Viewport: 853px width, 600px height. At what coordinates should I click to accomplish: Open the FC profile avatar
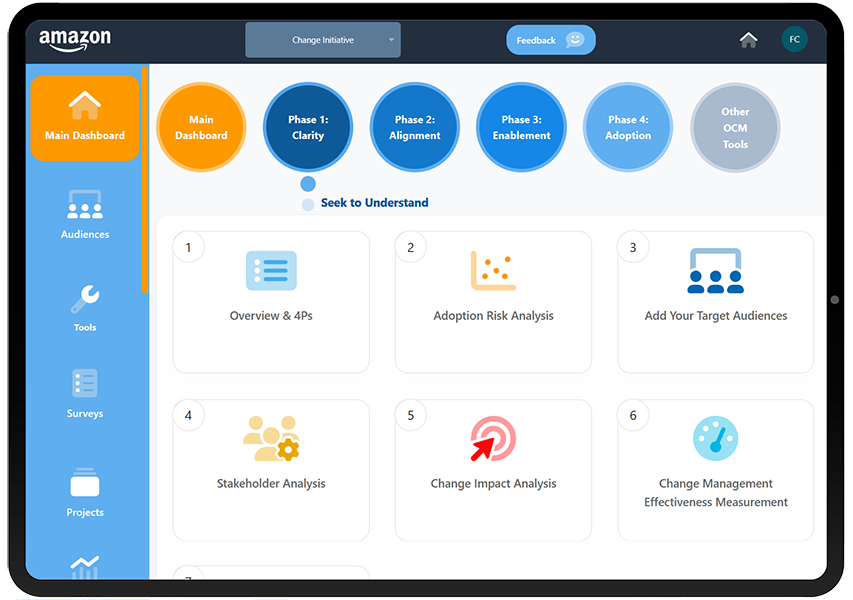794,39
